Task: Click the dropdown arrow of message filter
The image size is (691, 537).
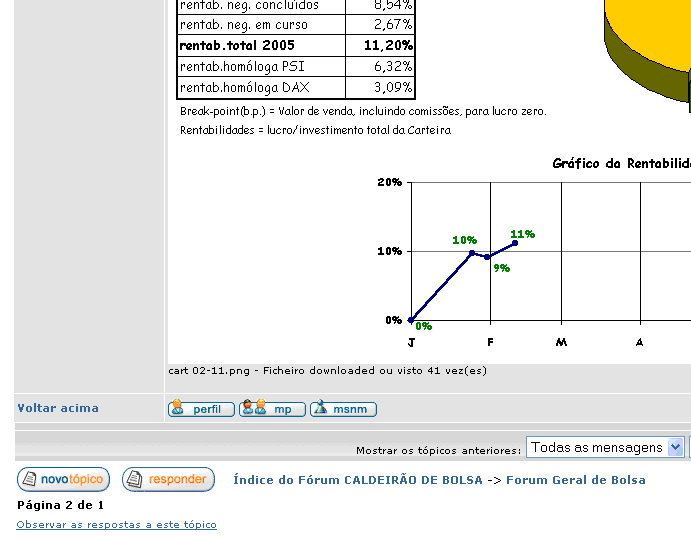Action: (675, 448)
